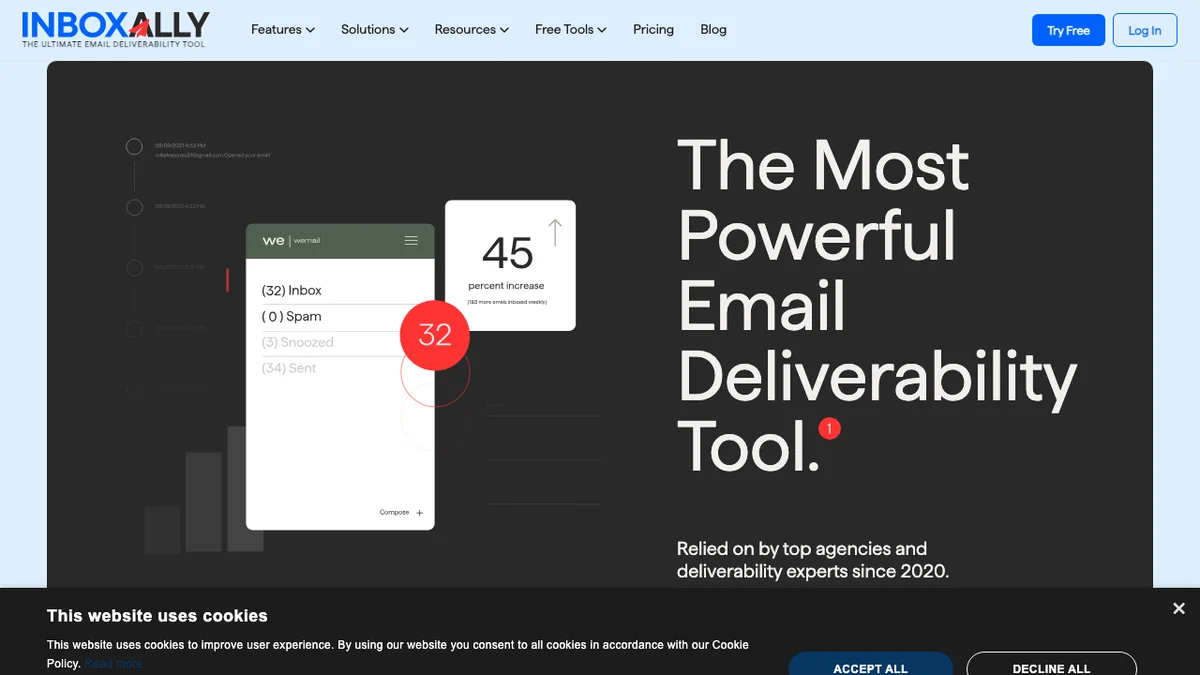Click the upward arrow on stats card

tap(555, 233)
